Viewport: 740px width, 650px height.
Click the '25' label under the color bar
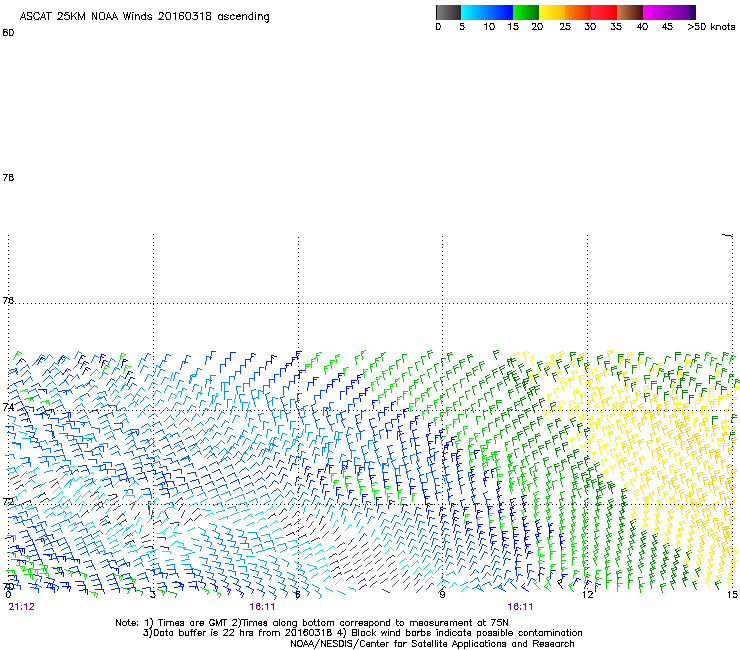[x=565, y=27]
